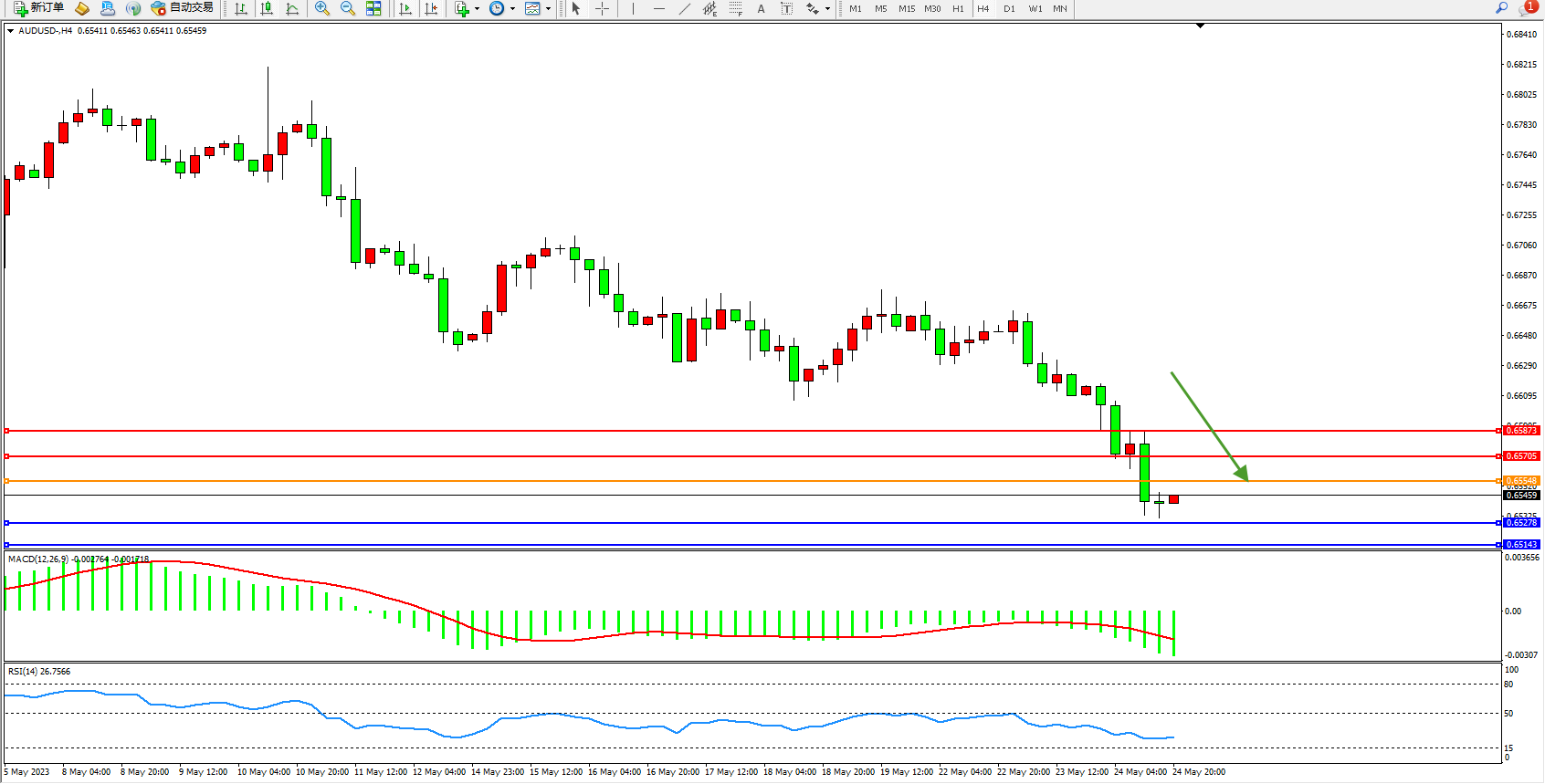Select the trendline drawing tool
The height and width of the screenshot is (784, 1545).
(x=685, y=8)
